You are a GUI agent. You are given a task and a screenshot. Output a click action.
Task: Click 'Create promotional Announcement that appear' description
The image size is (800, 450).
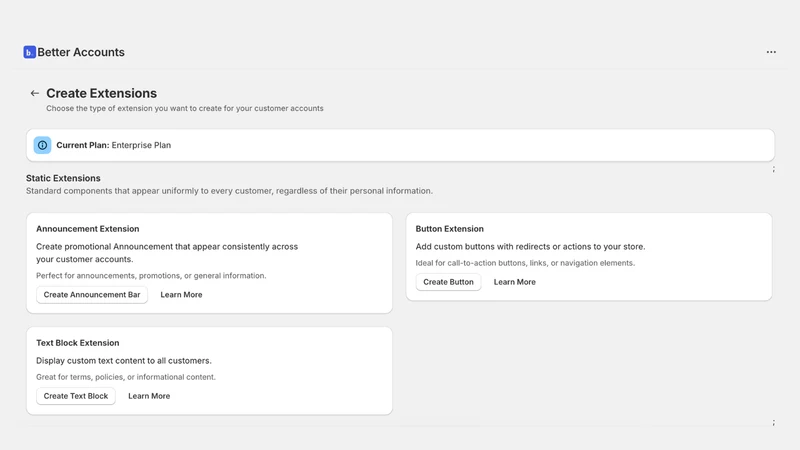tap(167, 253)
